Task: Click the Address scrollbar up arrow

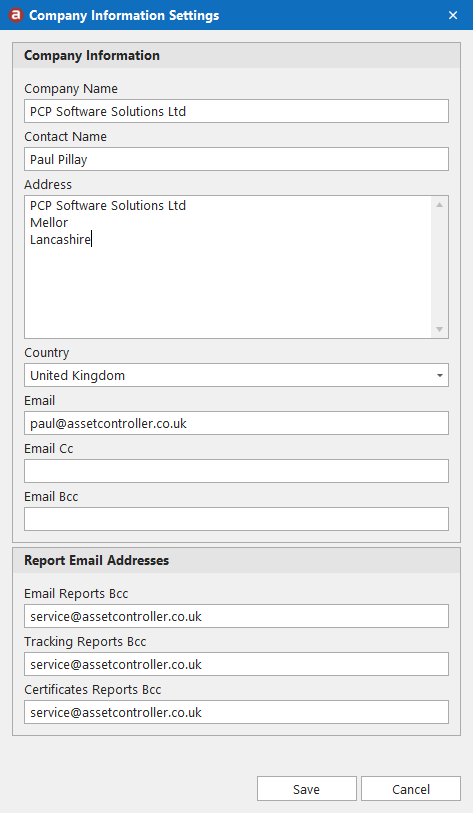Action: point(440,205)
